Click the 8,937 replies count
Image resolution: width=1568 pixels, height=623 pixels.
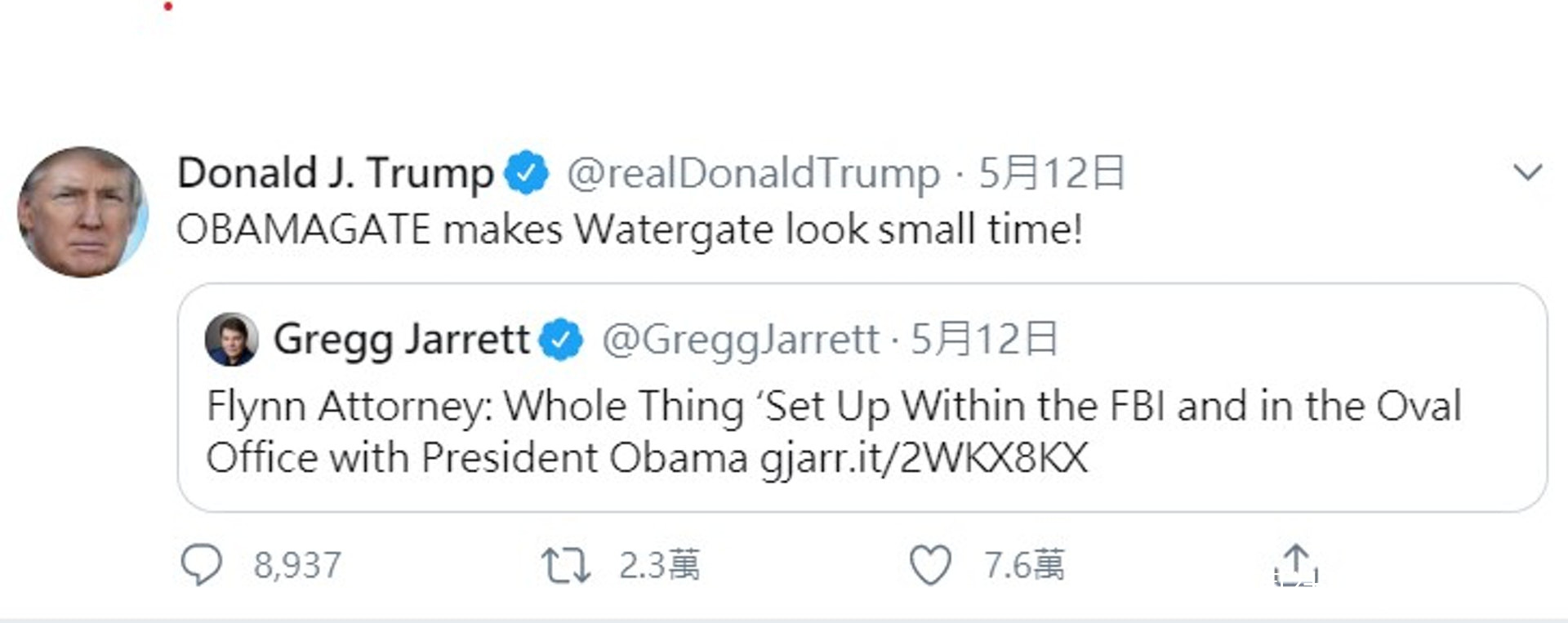pos(297,565)
